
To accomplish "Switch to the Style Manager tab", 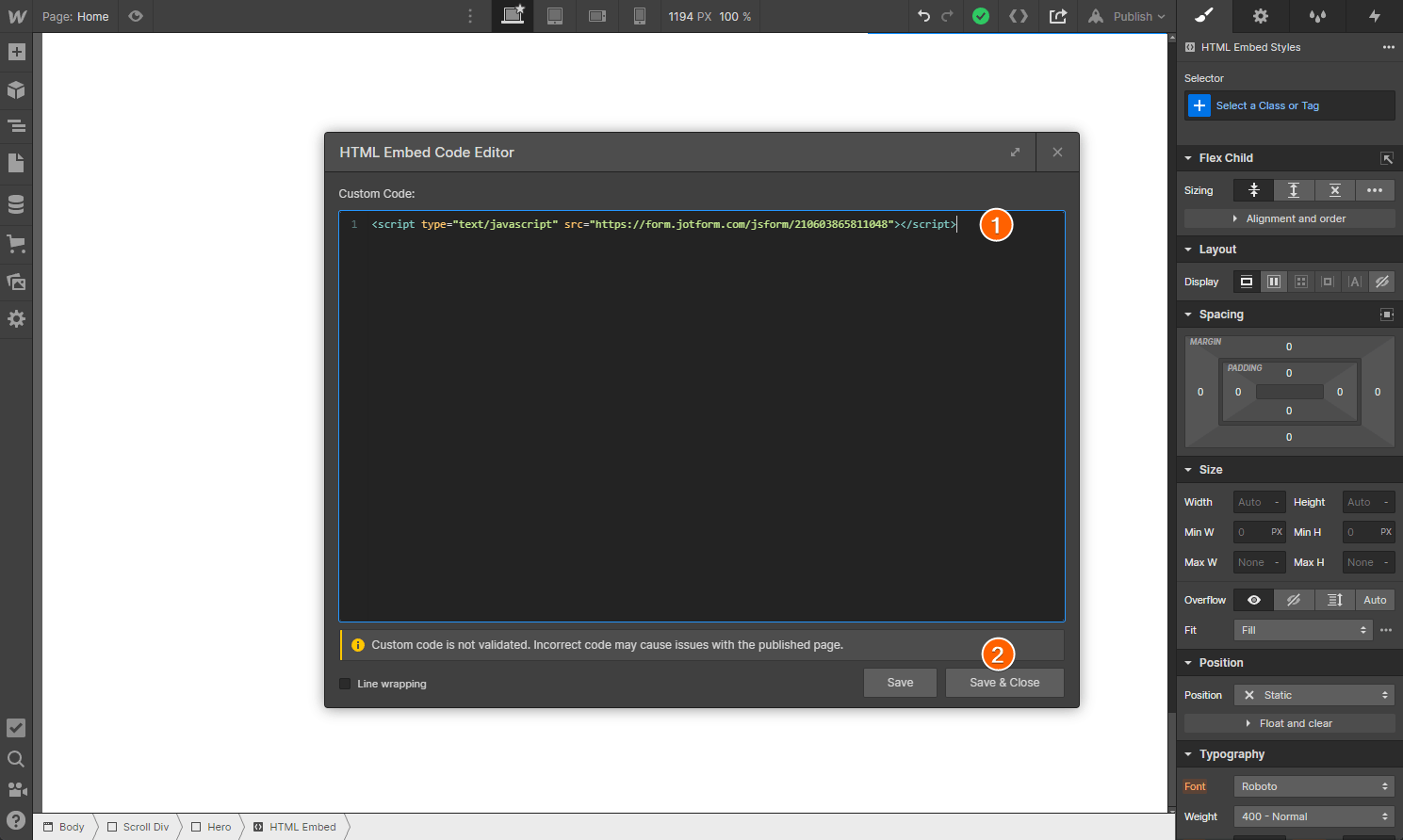I will pyautogui.click(x=1318, y=16).
